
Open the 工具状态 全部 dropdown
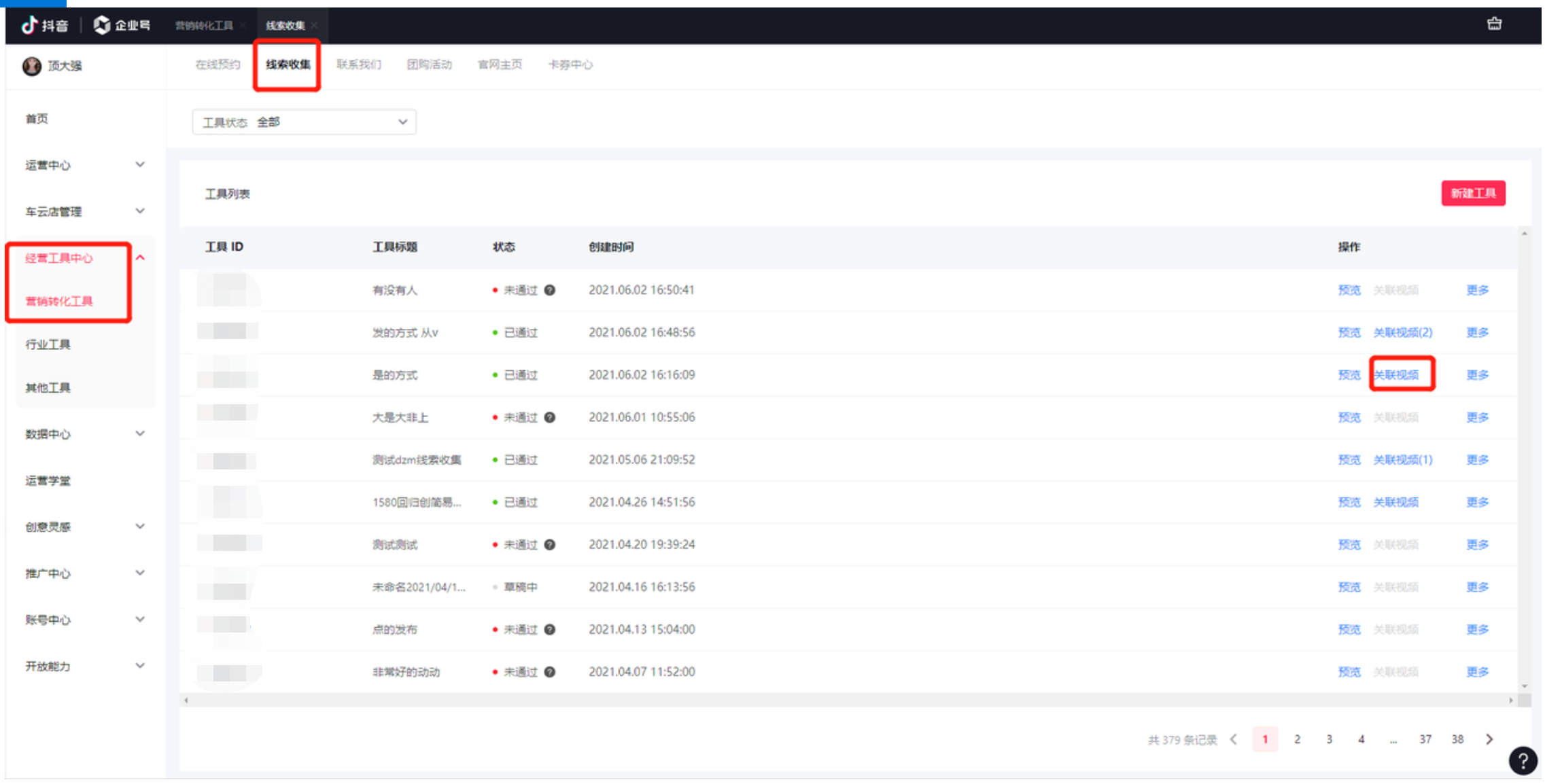click(x=305, y=122)
